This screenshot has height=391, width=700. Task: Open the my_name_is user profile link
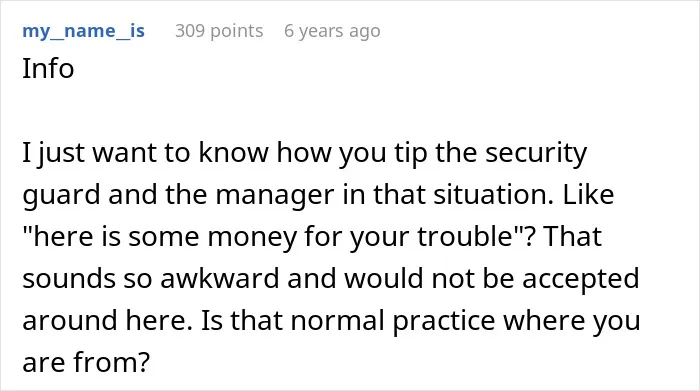coord(83,31)
